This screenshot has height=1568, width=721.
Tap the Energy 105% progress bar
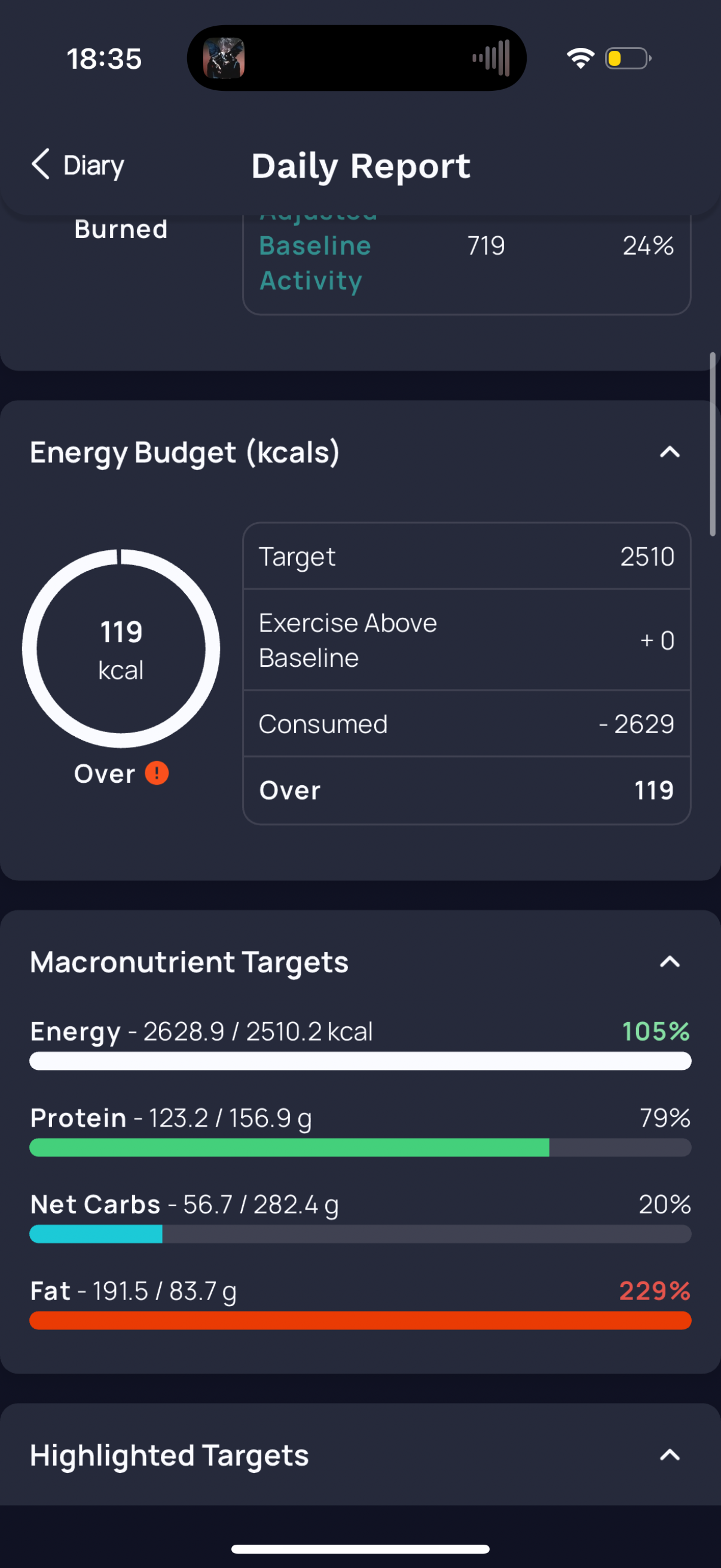pos(360,1061)
